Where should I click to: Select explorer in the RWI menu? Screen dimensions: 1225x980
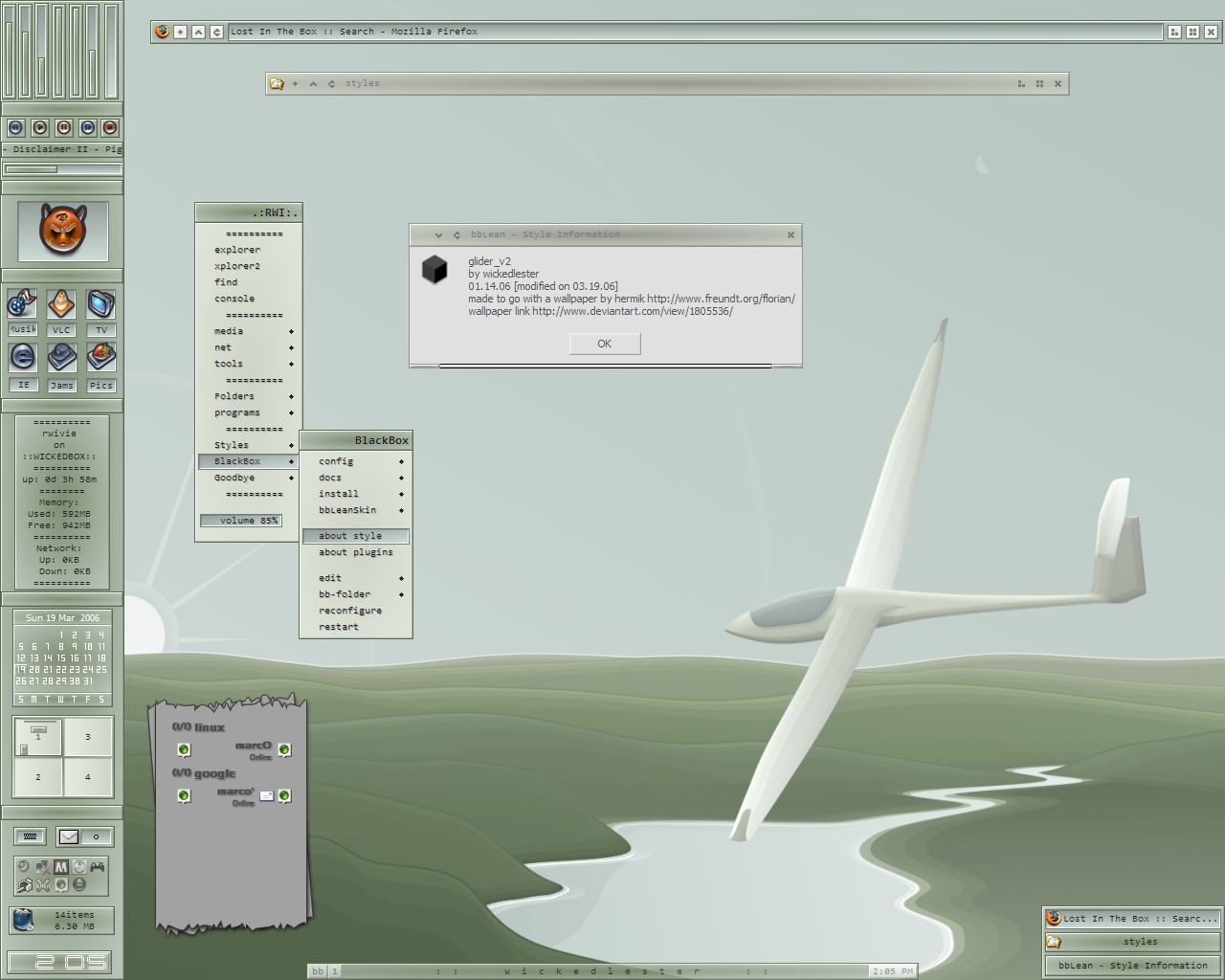tap(249, 250)
